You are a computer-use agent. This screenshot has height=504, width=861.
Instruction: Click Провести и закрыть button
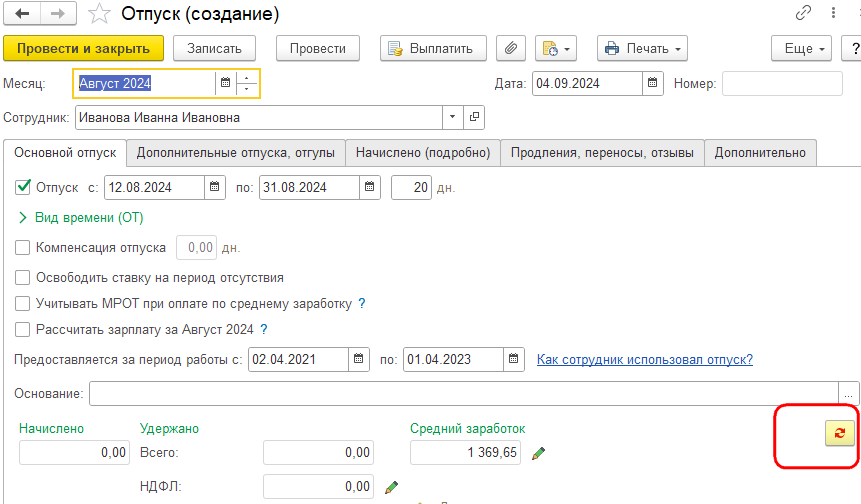[83, 48]
